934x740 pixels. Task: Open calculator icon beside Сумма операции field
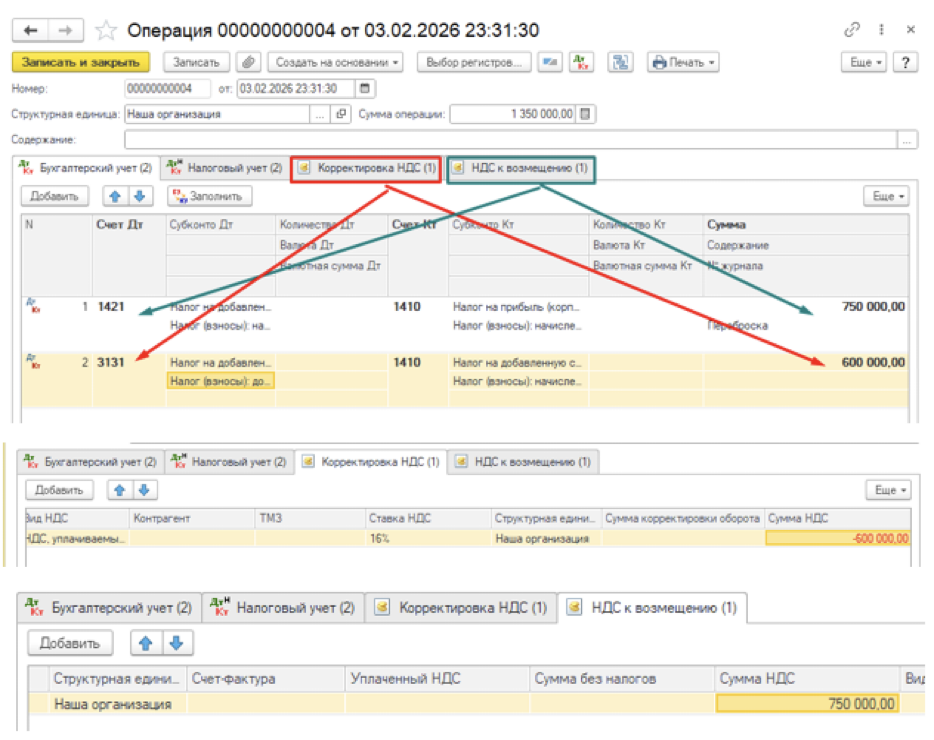coord(586,114)
